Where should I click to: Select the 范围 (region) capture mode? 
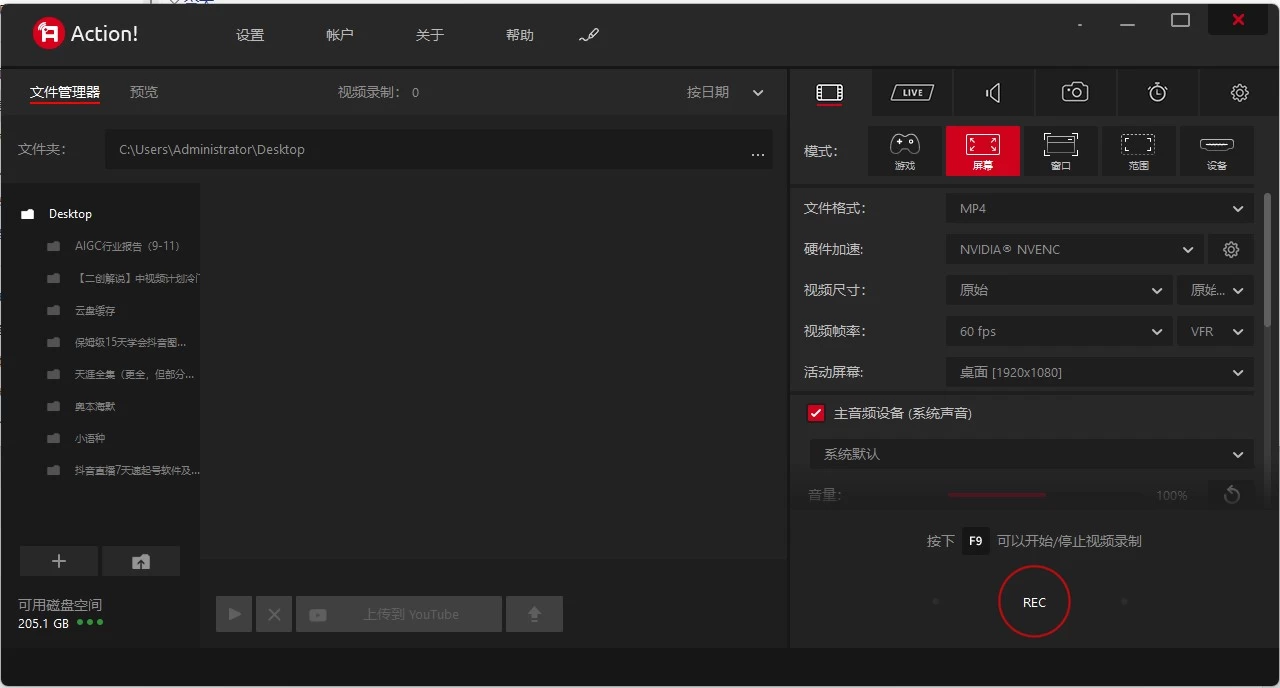1139,150
